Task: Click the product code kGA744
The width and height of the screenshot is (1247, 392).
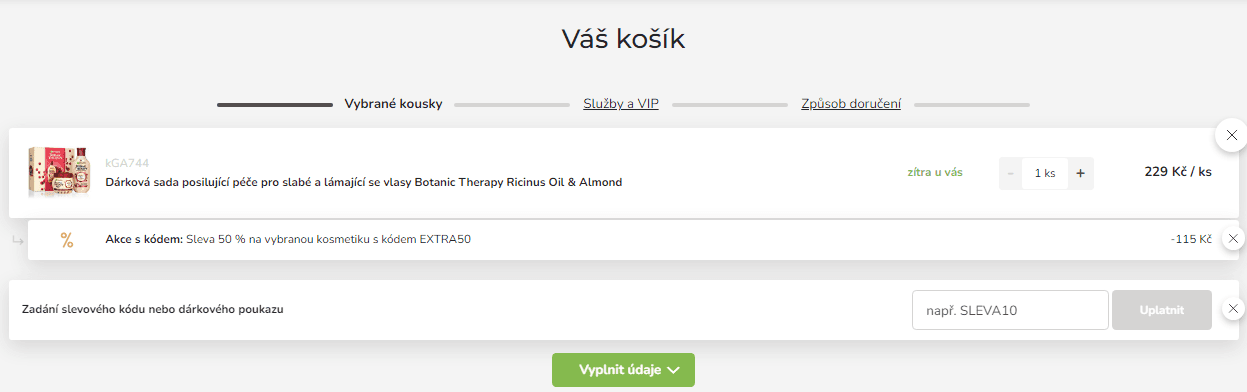Action: [127, 163]
